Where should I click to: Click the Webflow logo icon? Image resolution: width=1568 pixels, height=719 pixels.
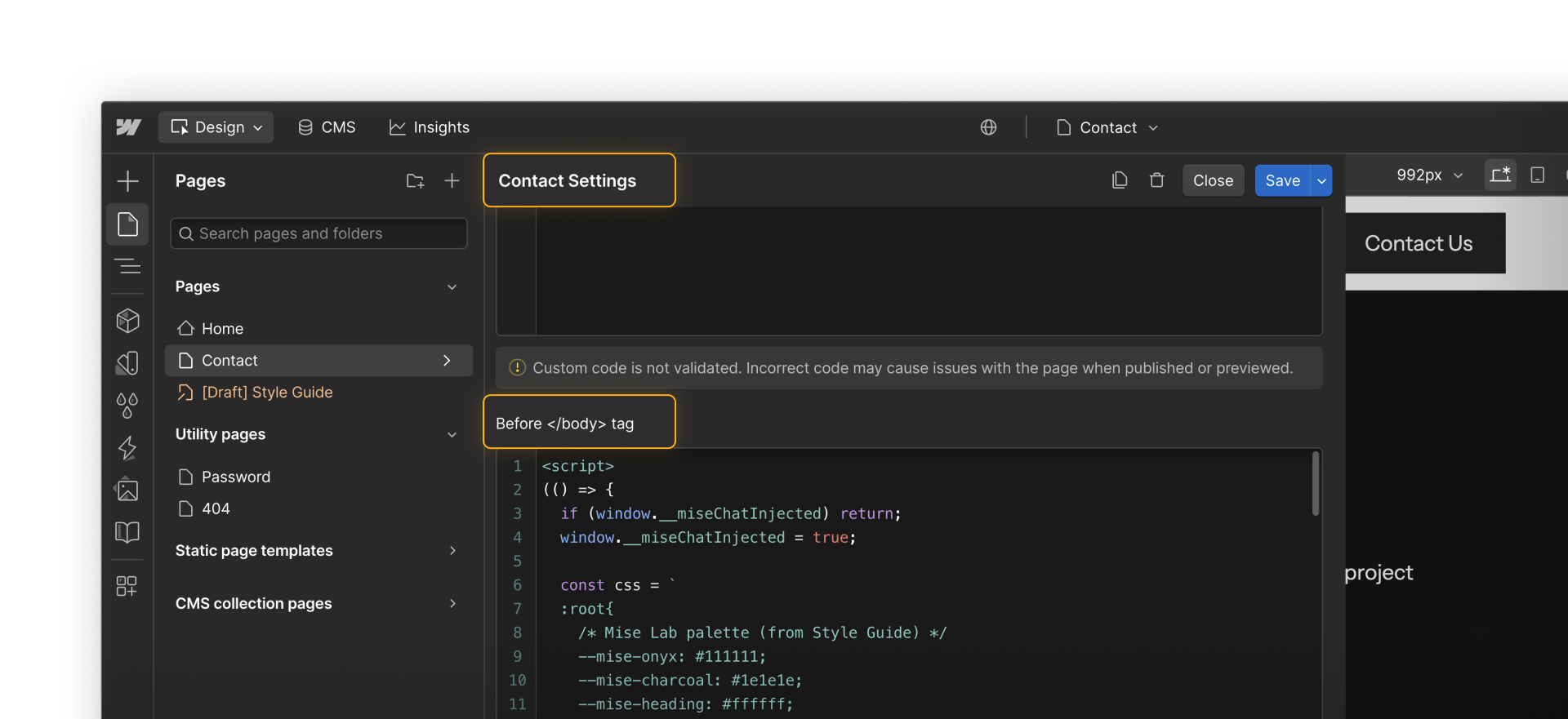click(x=128, y=127)
